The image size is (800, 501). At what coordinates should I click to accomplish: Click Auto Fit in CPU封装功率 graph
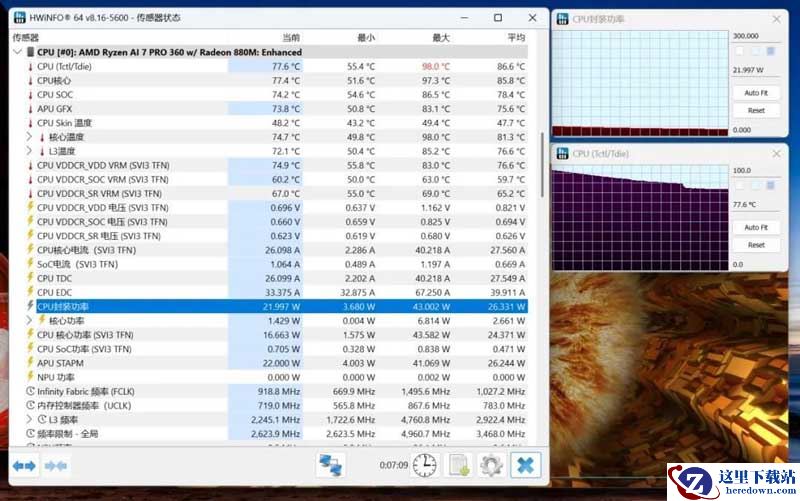point(756,93)
